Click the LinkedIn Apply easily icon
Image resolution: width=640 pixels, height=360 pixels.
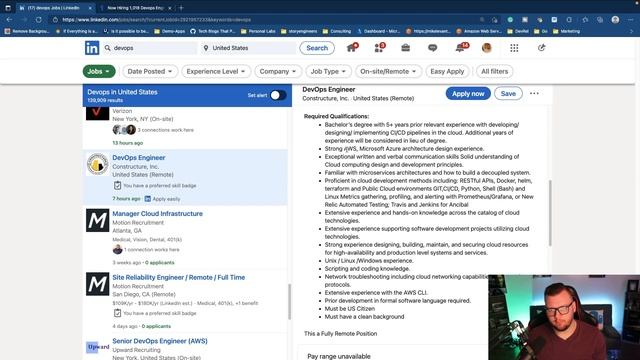(148, 199)
